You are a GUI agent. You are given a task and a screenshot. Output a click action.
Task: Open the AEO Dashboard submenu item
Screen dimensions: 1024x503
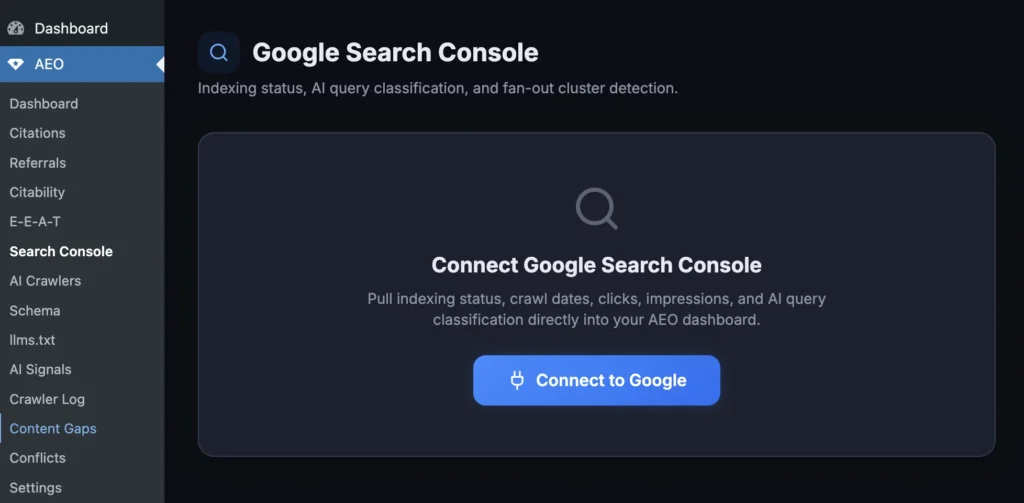pyautogui.click(x=43, y=104)
